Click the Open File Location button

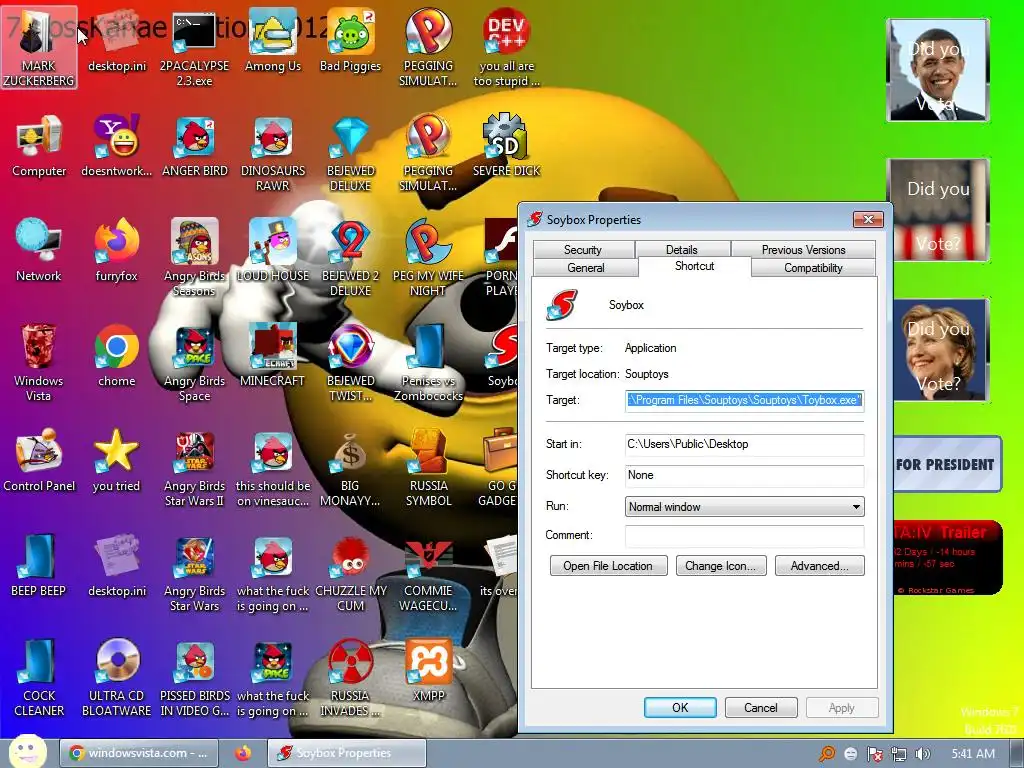pos(608,566)
